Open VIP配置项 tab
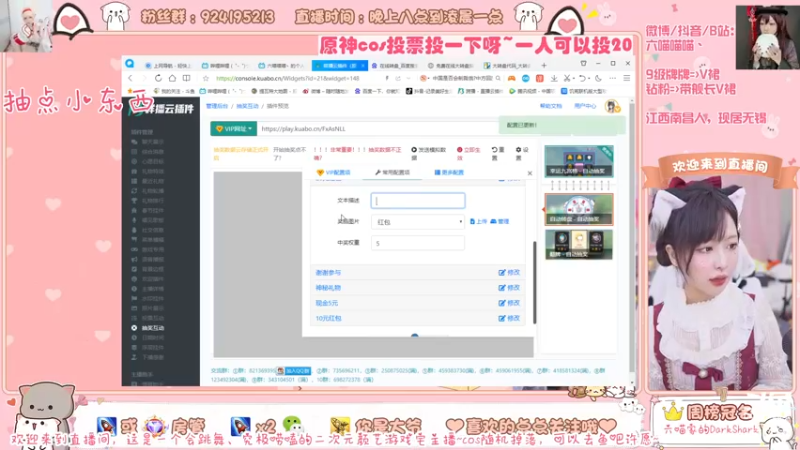 click(x=334, y=172)
